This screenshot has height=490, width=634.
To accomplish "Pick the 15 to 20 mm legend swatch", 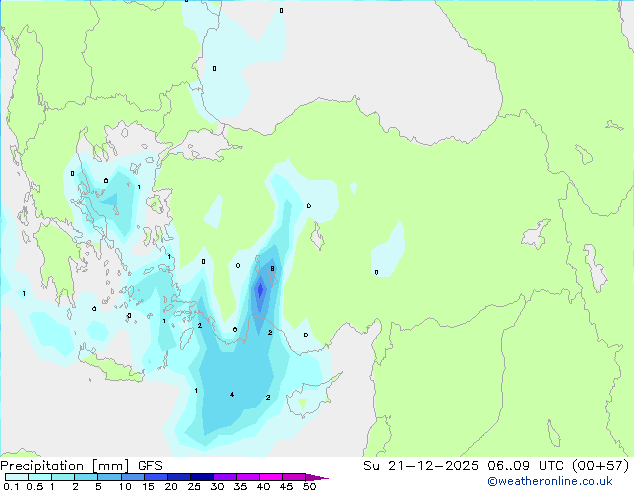I will point(155,477).
